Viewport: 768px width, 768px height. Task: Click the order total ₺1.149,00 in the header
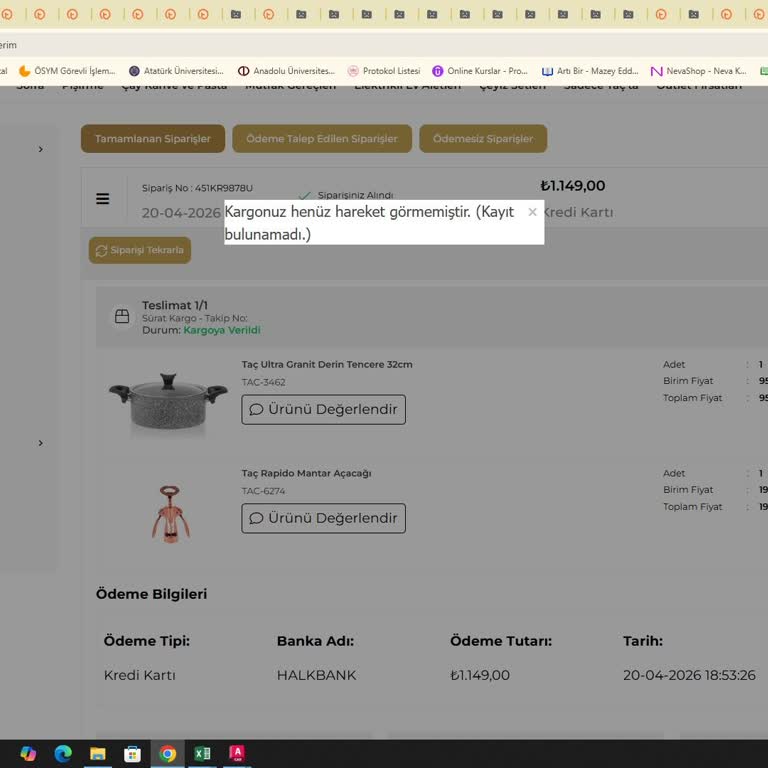click(573, 186)
